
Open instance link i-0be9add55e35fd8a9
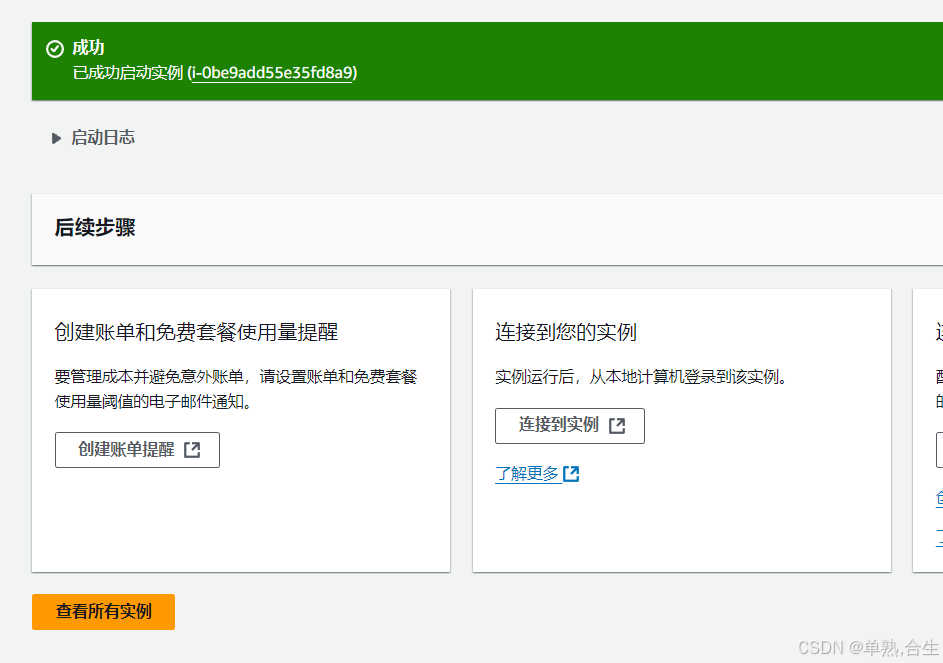(272, 73)
